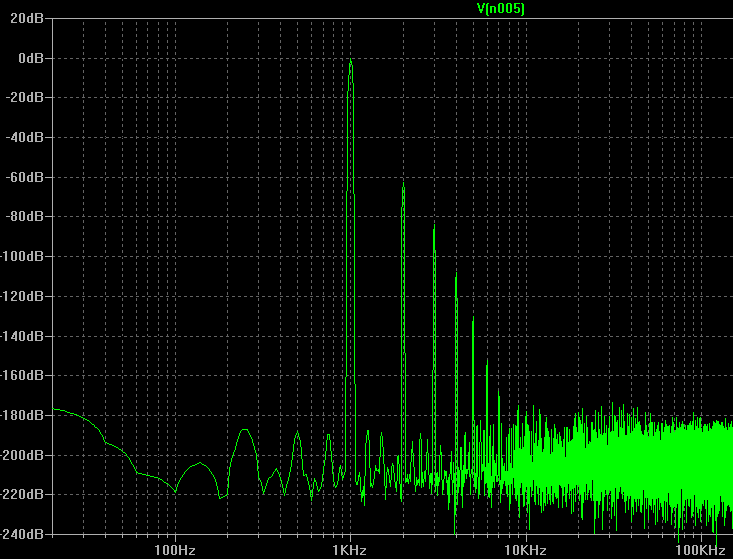Click the V(n005) trace label
733x559 pixels.
pyautogui.click(x=500, y=8)
